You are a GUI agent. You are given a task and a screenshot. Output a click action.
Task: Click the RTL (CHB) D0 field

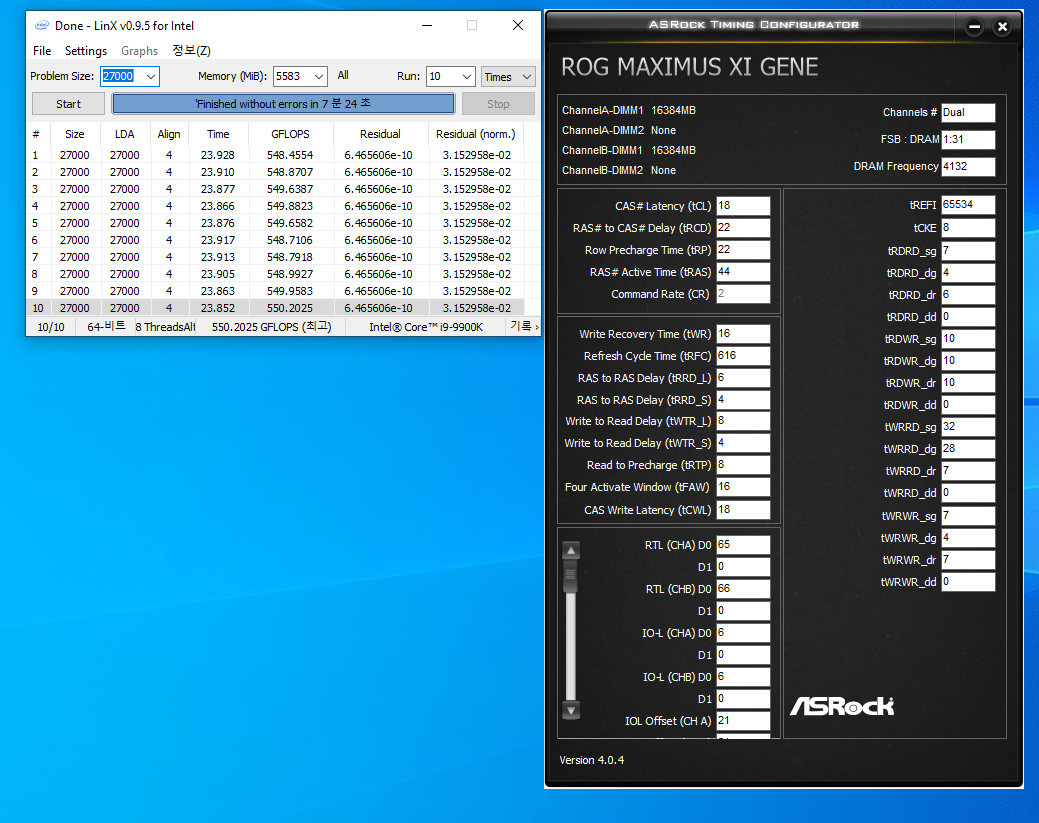point(743,589)
